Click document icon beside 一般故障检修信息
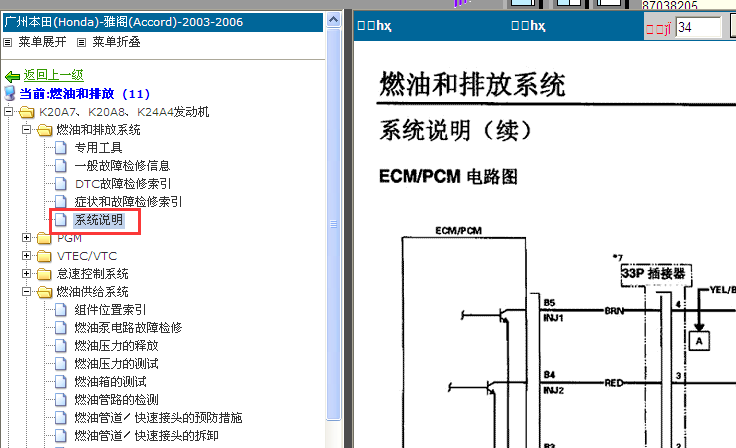 (x=61, y=165)
